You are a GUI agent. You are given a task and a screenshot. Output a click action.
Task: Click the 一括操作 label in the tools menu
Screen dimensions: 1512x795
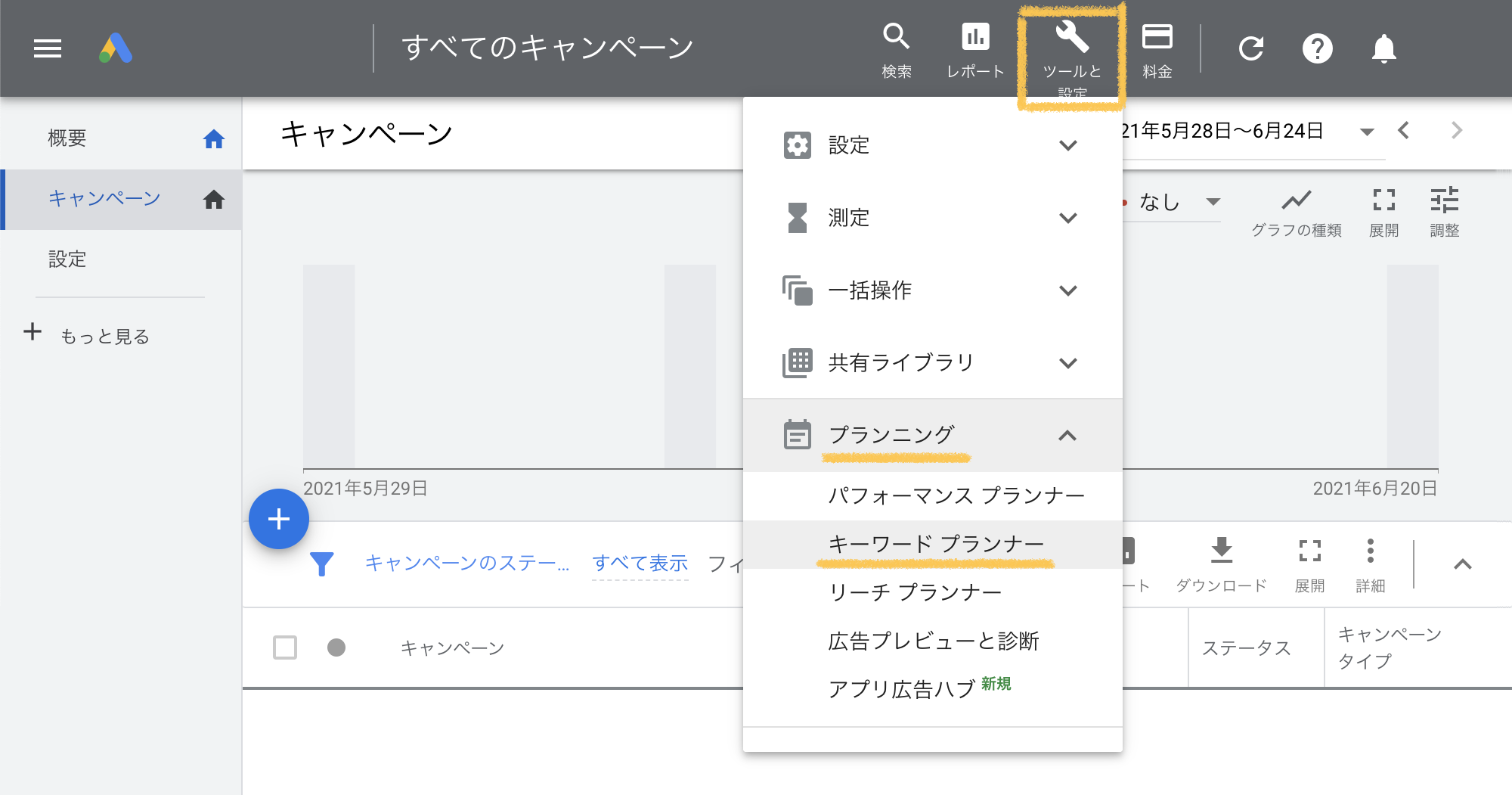[870, 290]
